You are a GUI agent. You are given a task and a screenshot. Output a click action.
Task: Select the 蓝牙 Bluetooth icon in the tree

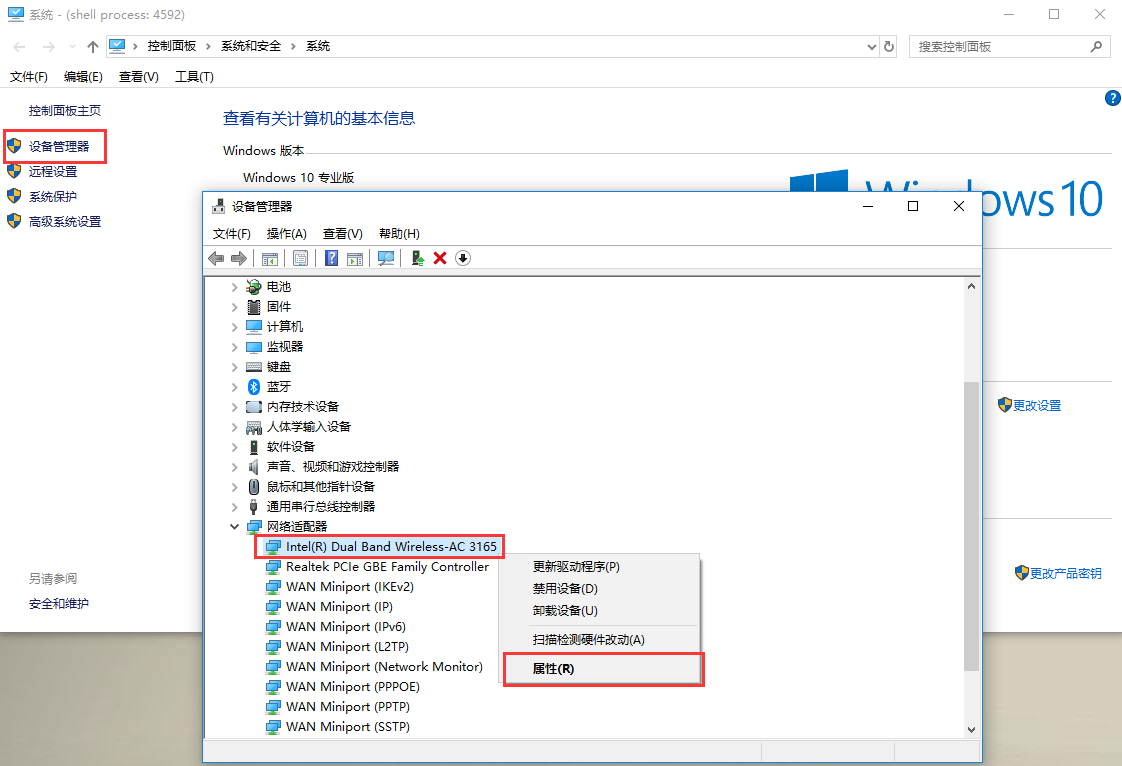point(253,387)
